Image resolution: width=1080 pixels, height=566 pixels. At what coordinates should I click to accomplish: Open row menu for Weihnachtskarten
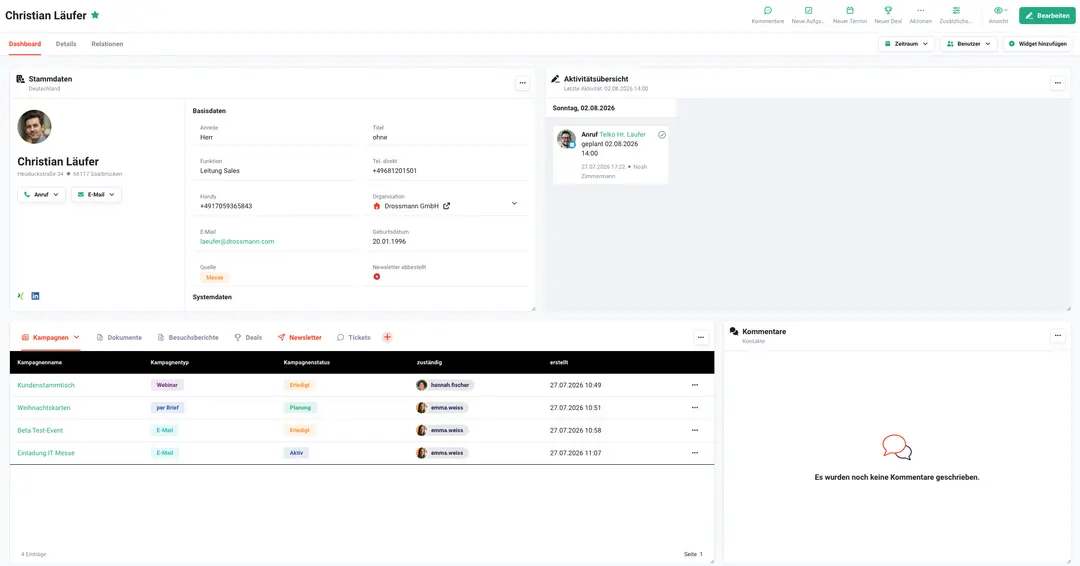[x=695, y=408]
